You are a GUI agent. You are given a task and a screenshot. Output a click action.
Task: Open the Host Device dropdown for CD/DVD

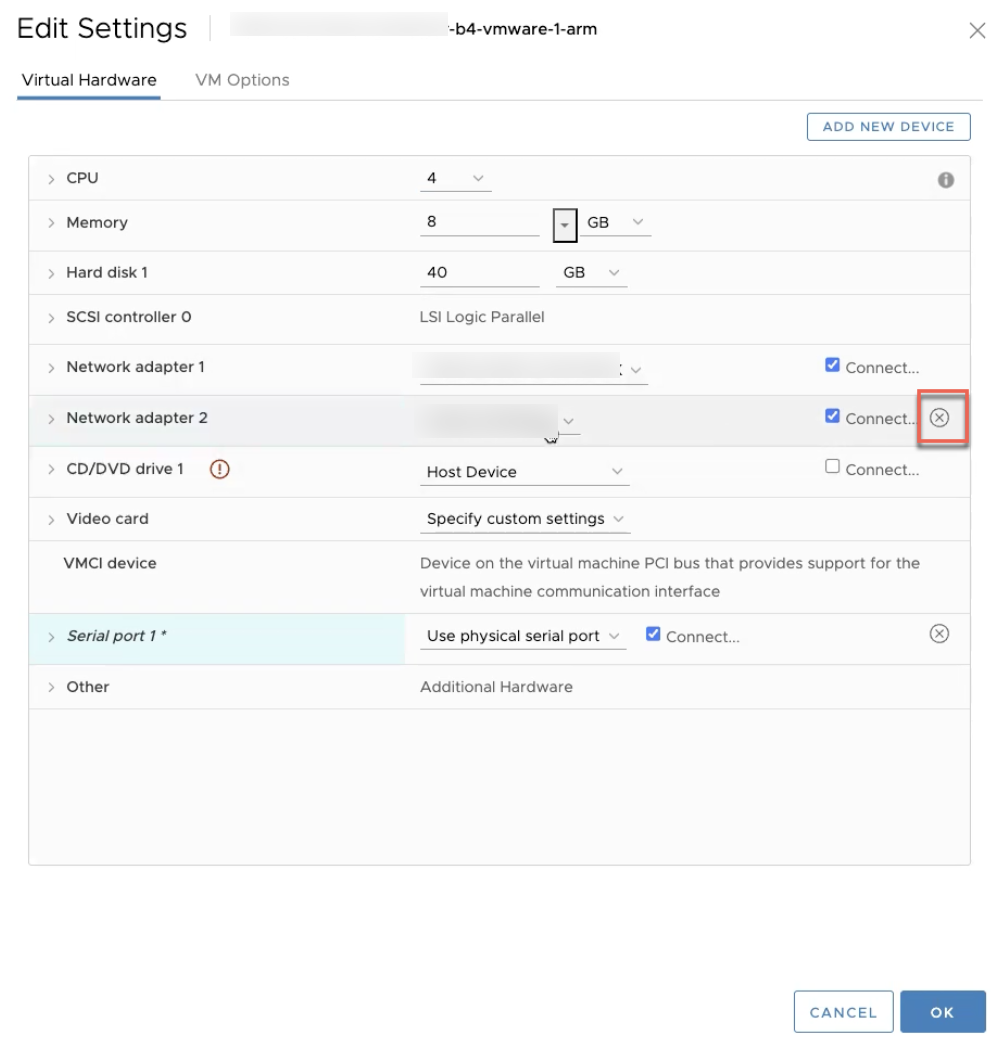pyautogui.click(x=524, y=471)
